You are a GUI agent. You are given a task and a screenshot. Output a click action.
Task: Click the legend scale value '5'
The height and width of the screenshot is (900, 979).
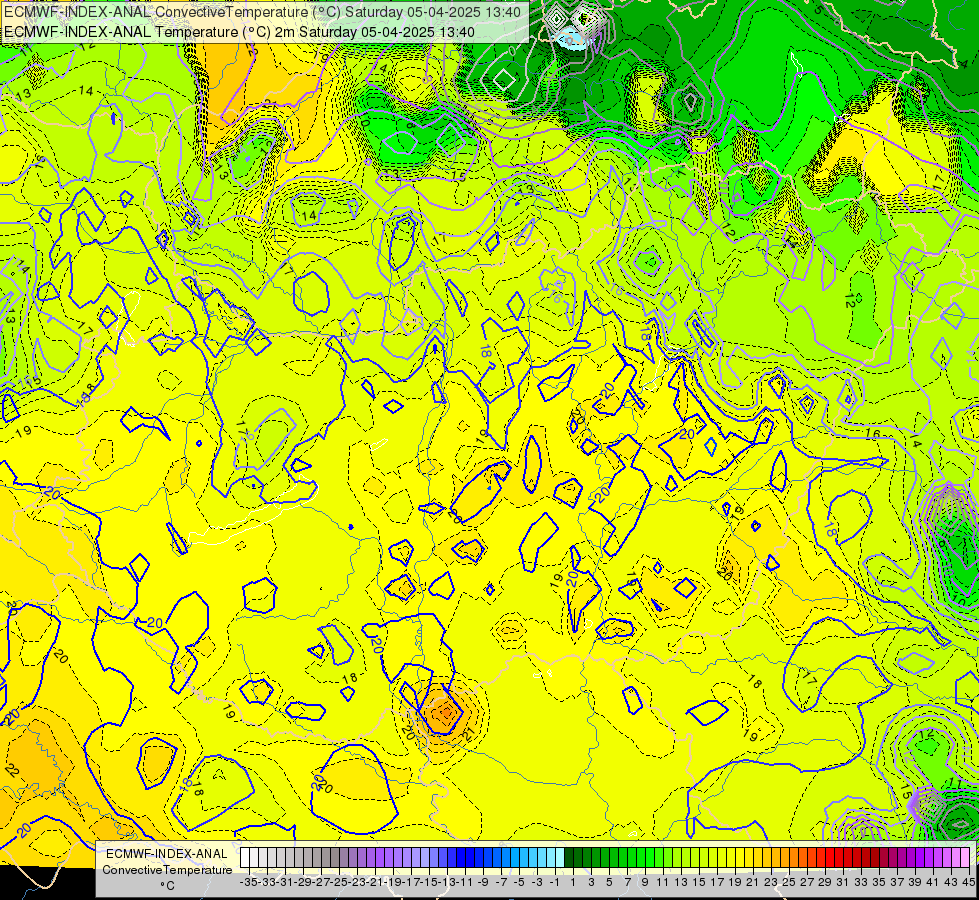click(x=609, y=883)
